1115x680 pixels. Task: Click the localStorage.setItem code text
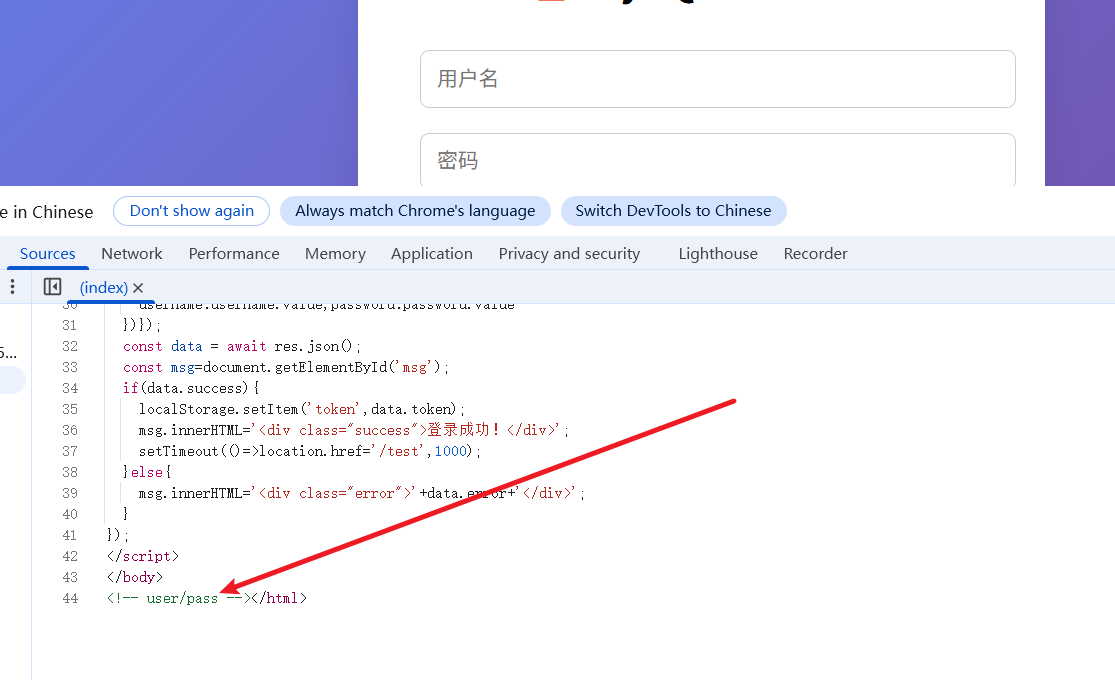pyautogui.click(x=302, y=410)
